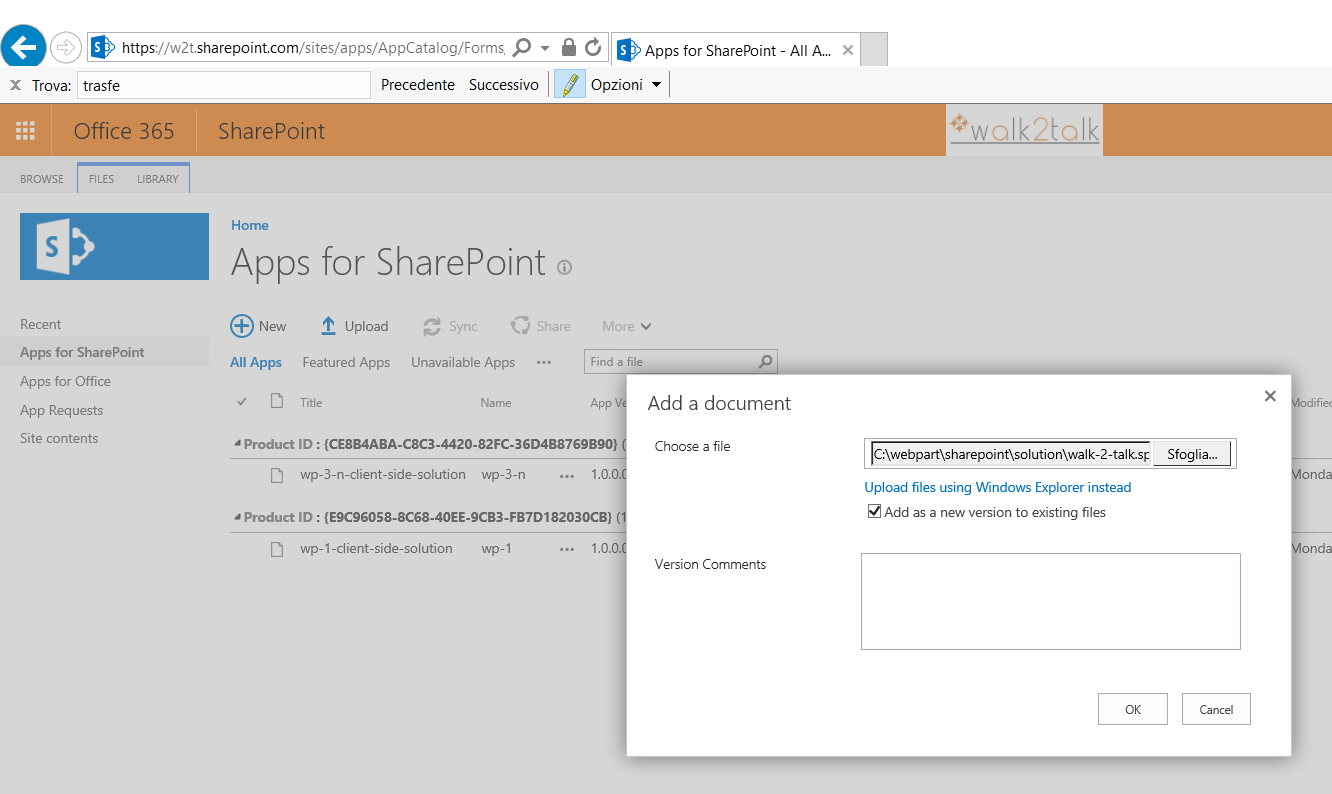Image resolution: width=1332 pixels, height=794 pixels.
Task: Open App Requests in left navigation
Action: point(61,410)
